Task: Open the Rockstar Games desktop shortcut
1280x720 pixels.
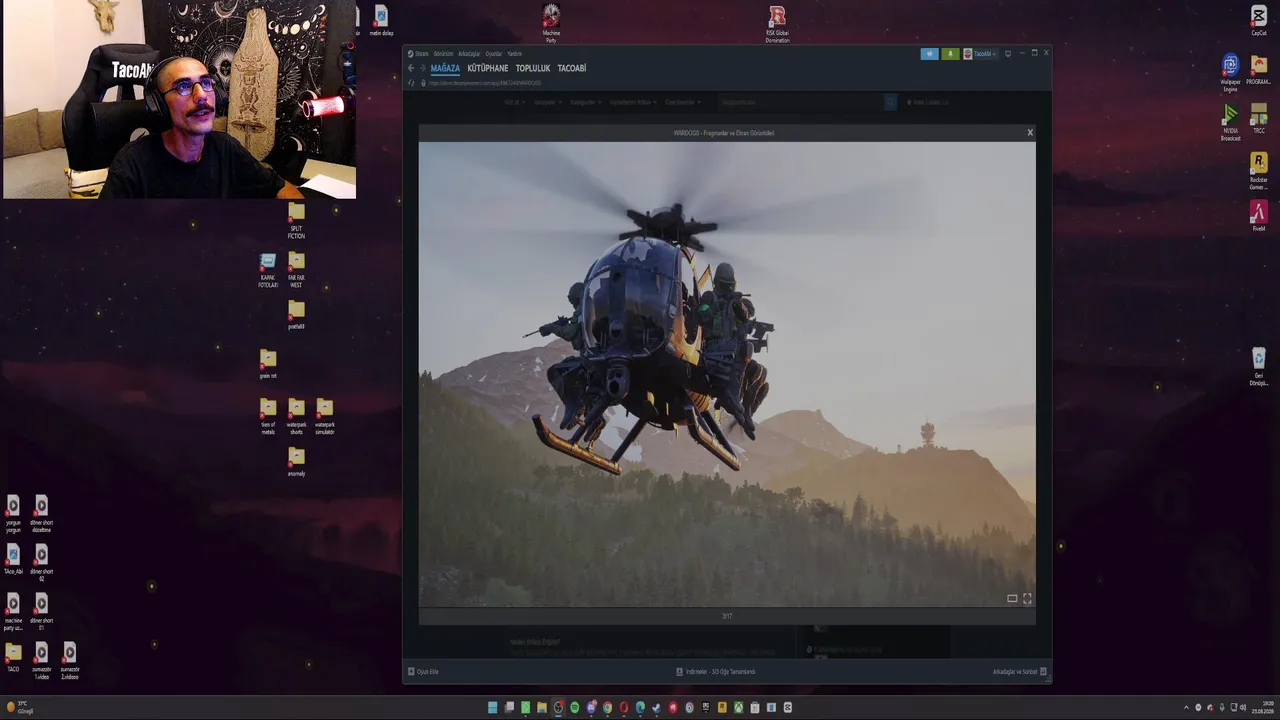Action: pos(1259,170)
